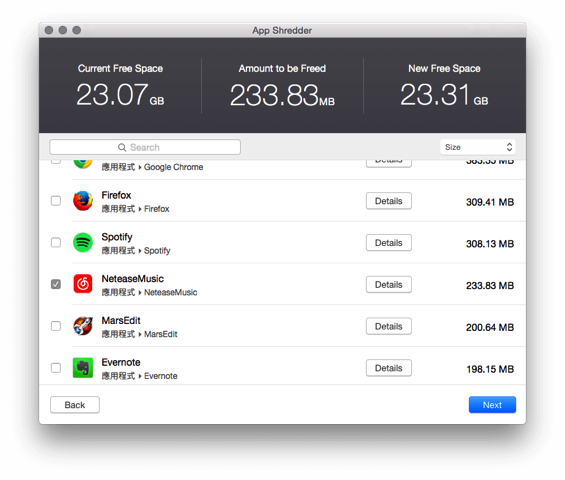The width and height of the screenshot is (565, 480).
Task: Select the NeteaseMusic app name
Action: coord(133,279)
